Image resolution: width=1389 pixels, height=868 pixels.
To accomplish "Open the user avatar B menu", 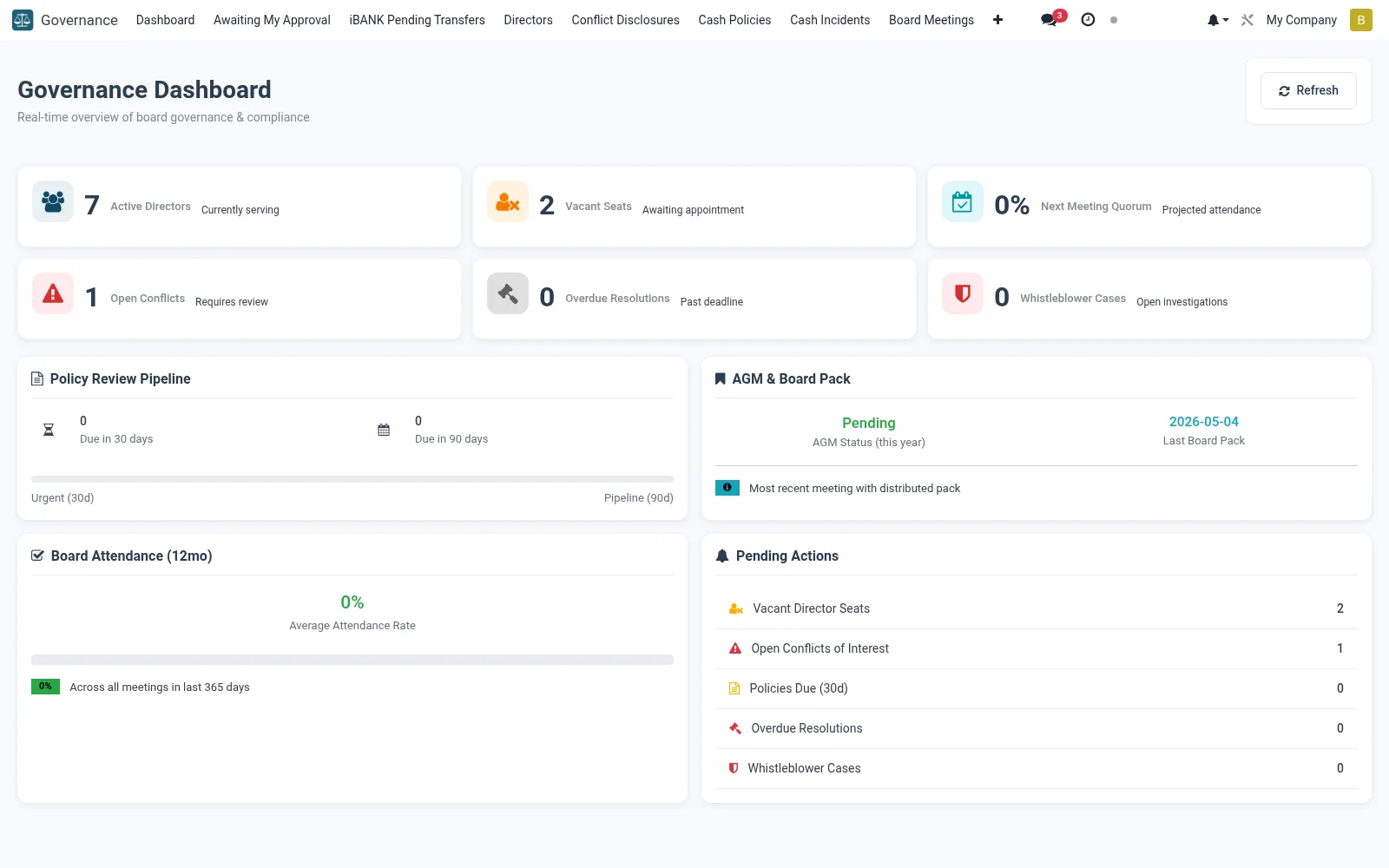I will click(1361, 19).
